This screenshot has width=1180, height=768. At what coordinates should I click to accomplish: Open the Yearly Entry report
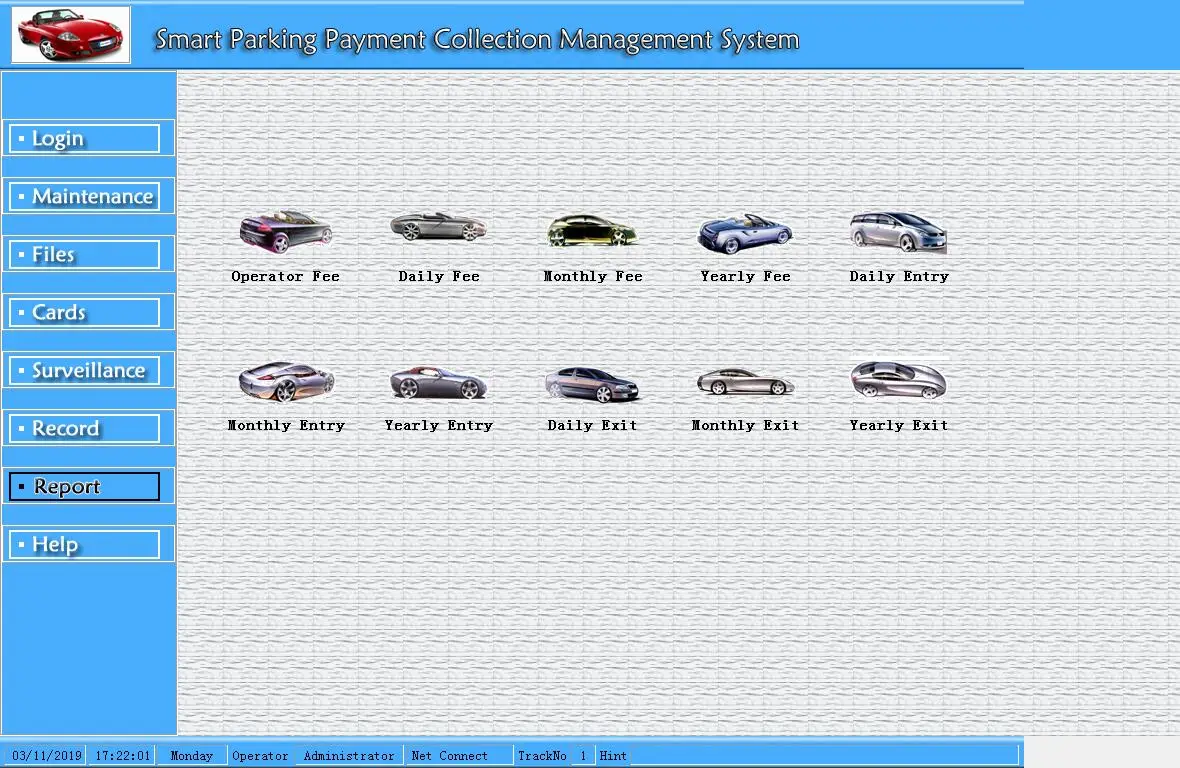439,380
